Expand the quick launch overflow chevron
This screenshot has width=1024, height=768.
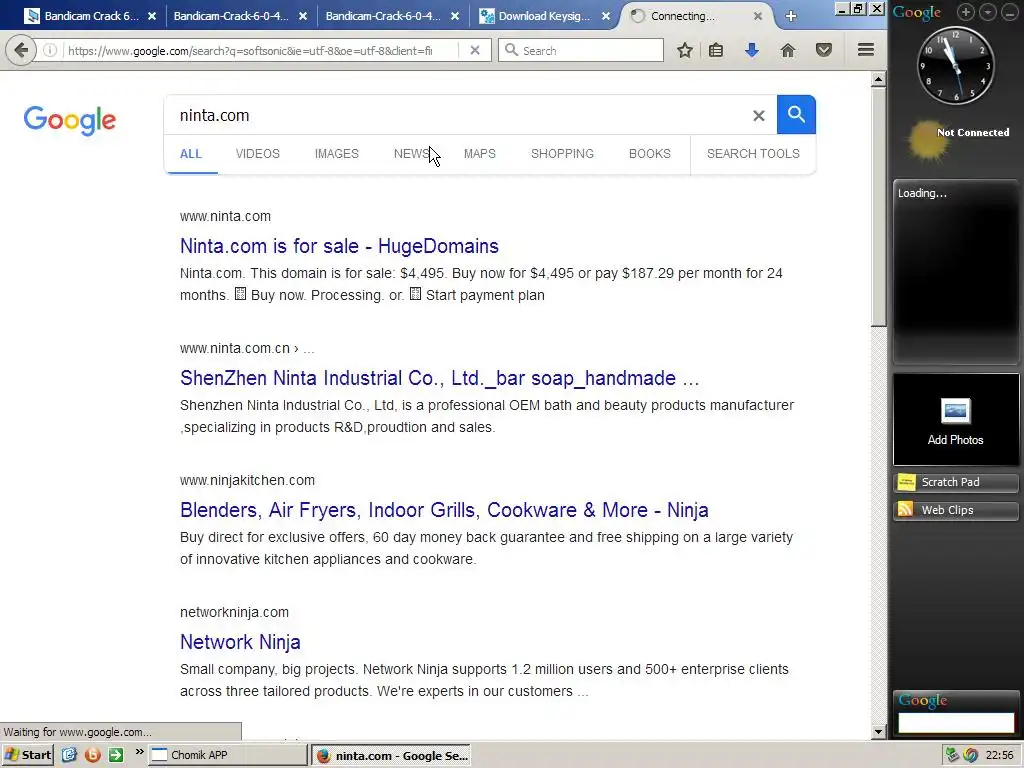pos(139,752)
